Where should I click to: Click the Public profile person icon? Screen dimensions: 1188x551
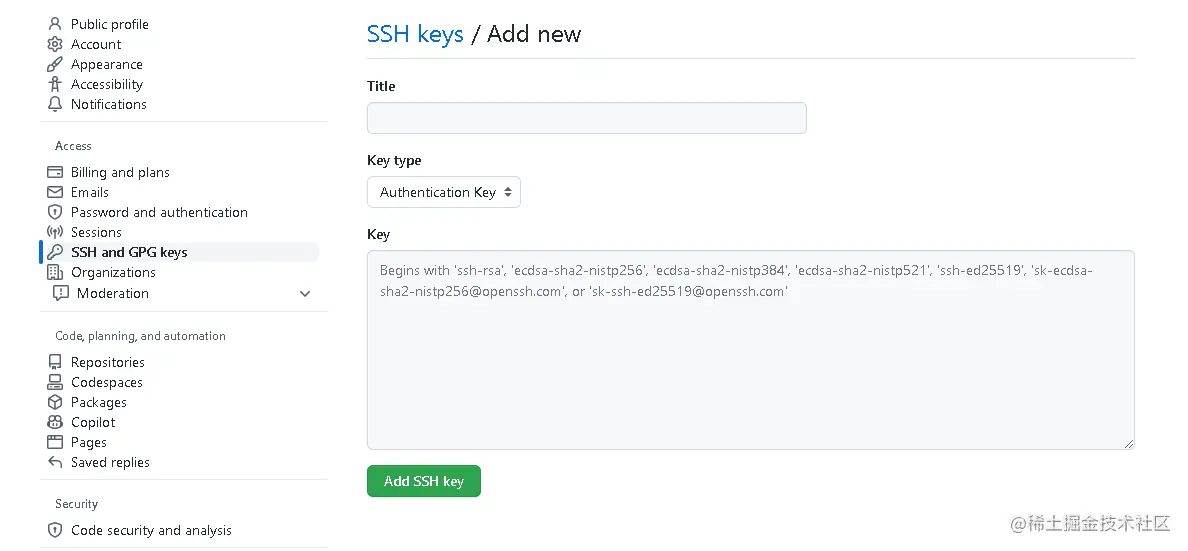coord(55,24)
